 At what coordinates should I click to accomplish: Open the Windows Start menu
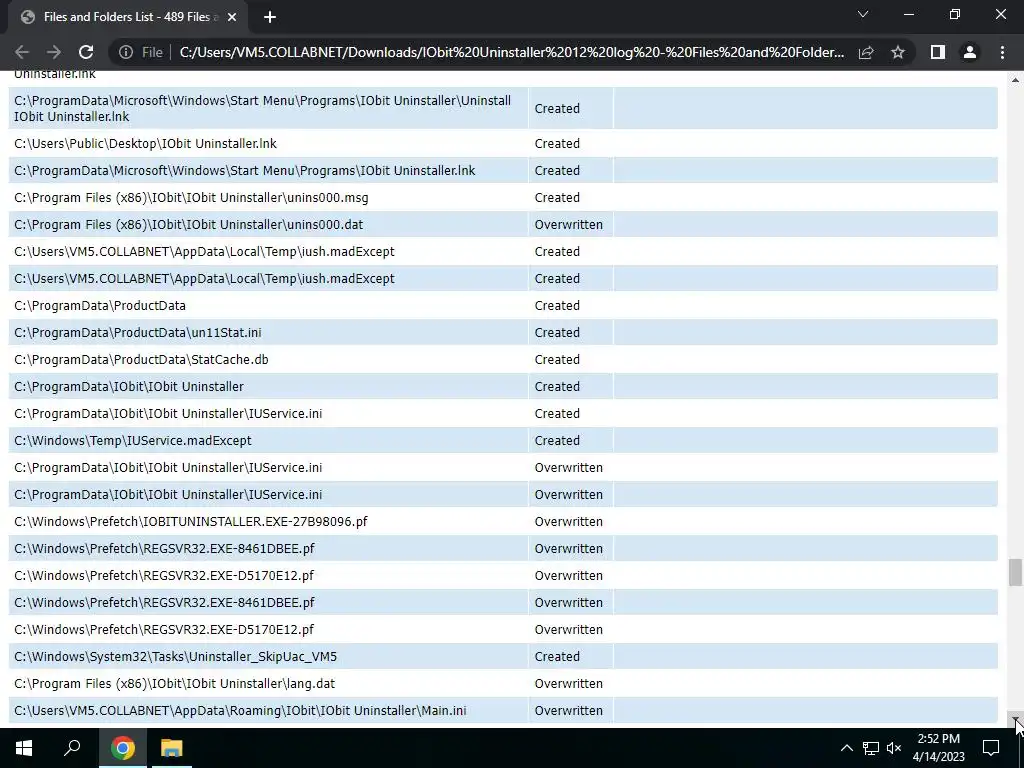point(24,748)
